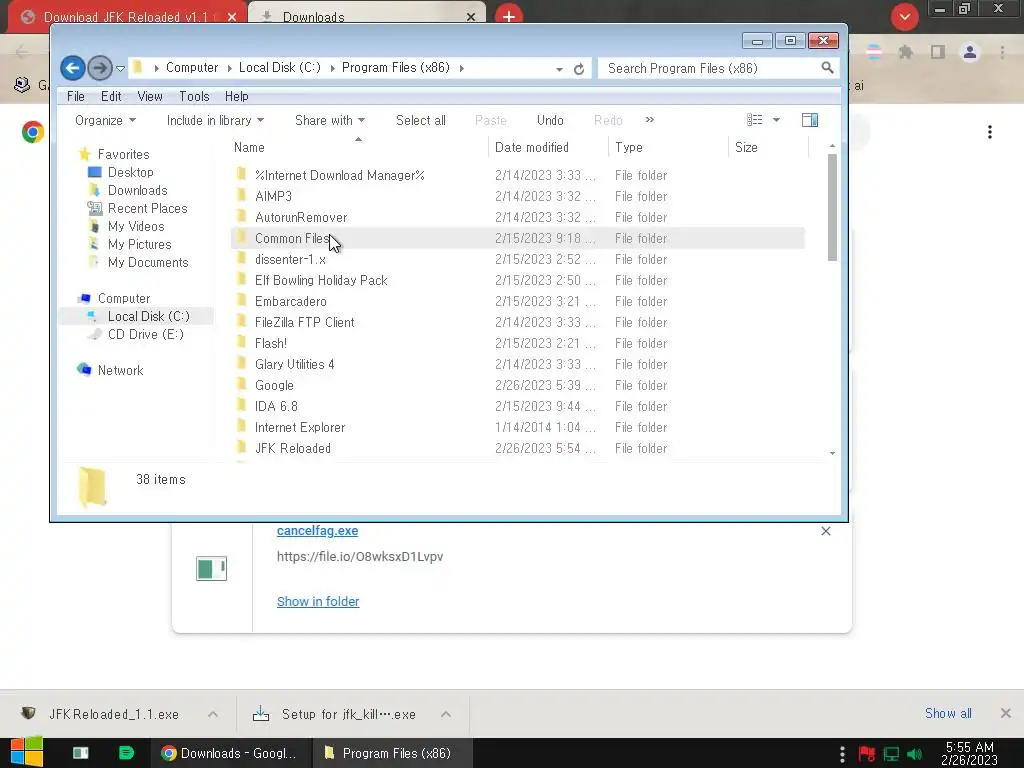Open the view options dropdown arrow

(776, 120)
